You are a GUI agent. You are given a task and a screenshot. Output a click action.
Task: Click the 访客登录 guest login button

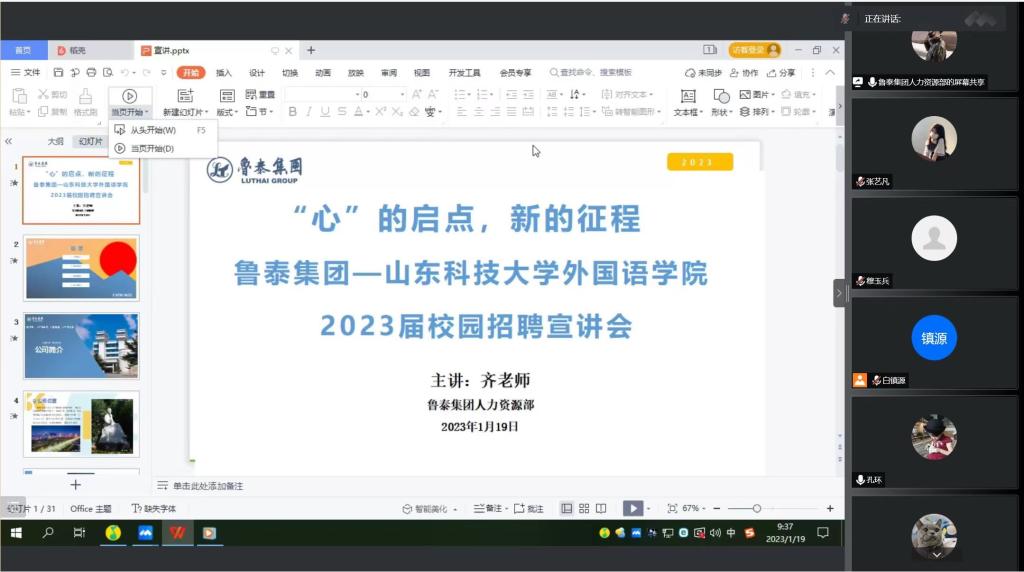coord(754,50)
